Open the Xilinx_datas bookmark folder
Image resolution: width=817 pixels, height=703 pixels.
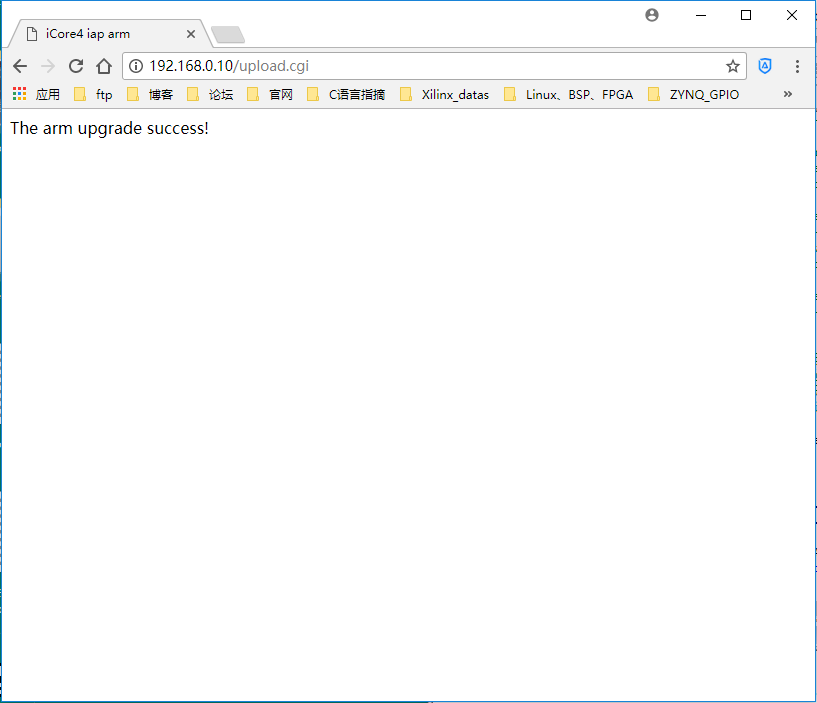point(445,94)
